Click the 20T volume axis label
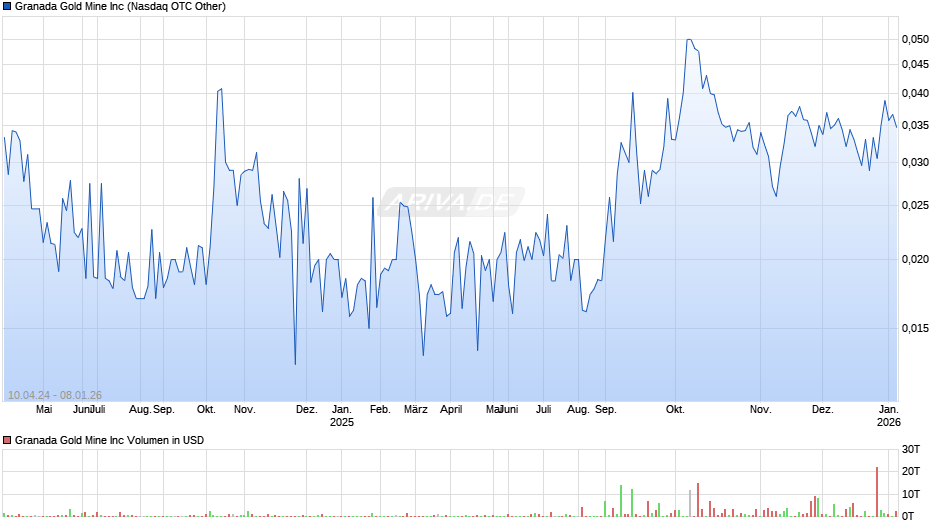The height and width of the screenshot is (526, 940). coord(911,472)
